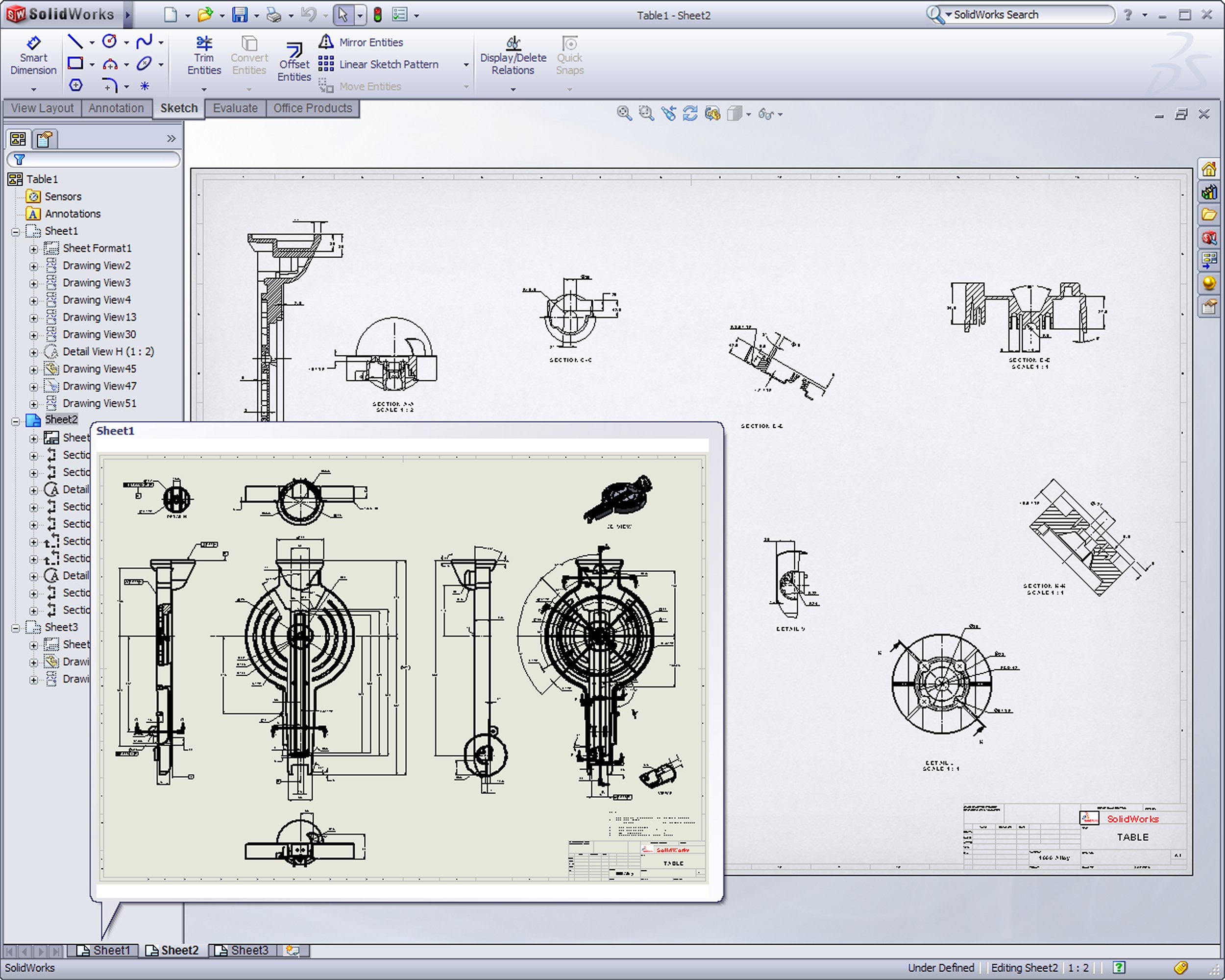Click the Zoom to Fit icon
This screenshot has width=1225, height=980.
point(624,114)
